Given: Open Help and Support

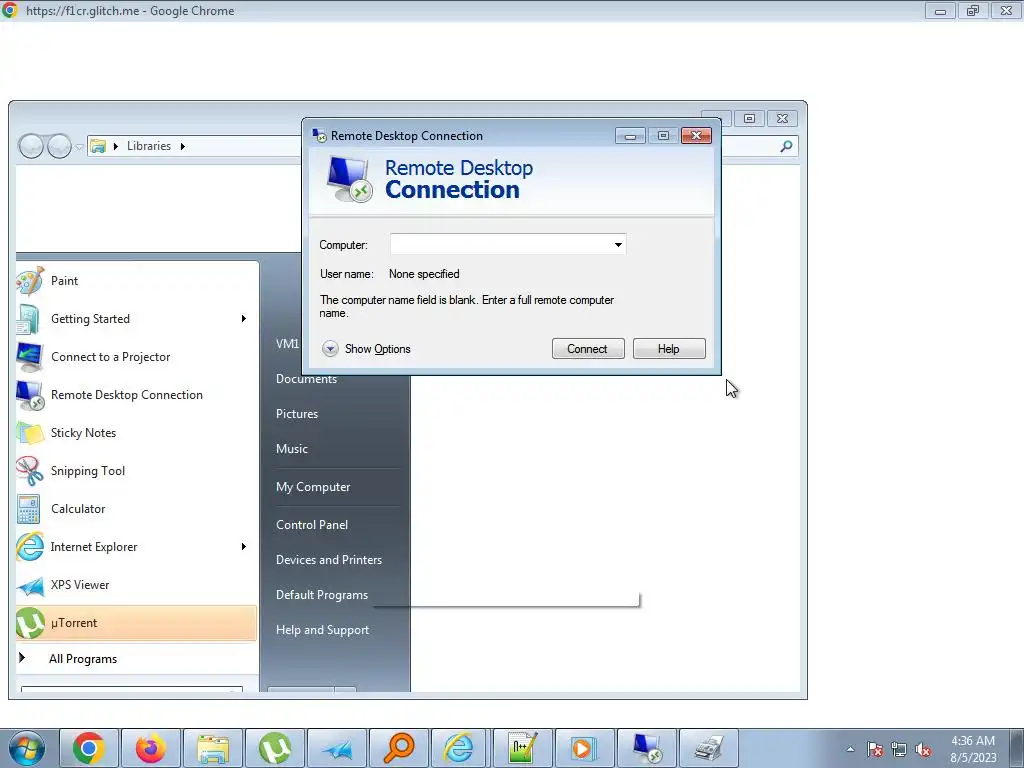Looking at the screenshot, I should [323, 630].
